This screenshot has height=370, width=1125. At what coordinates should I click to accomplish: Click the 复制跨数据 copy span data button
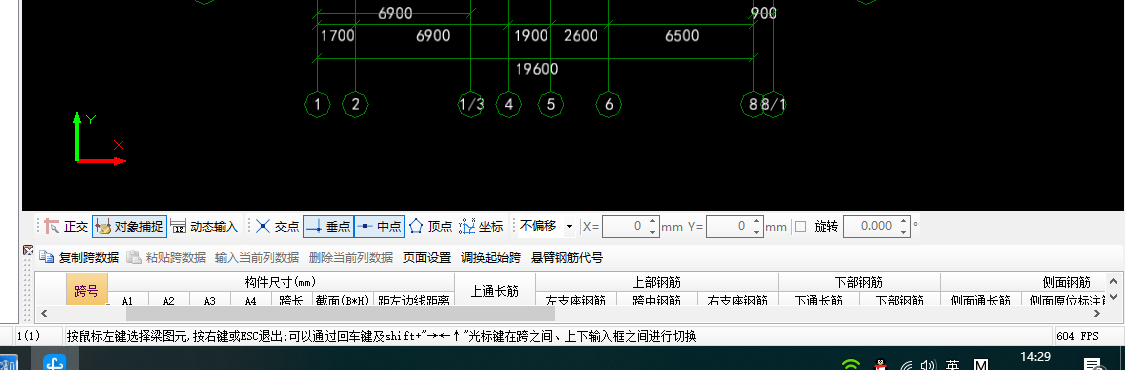click(x=79, y=257)
